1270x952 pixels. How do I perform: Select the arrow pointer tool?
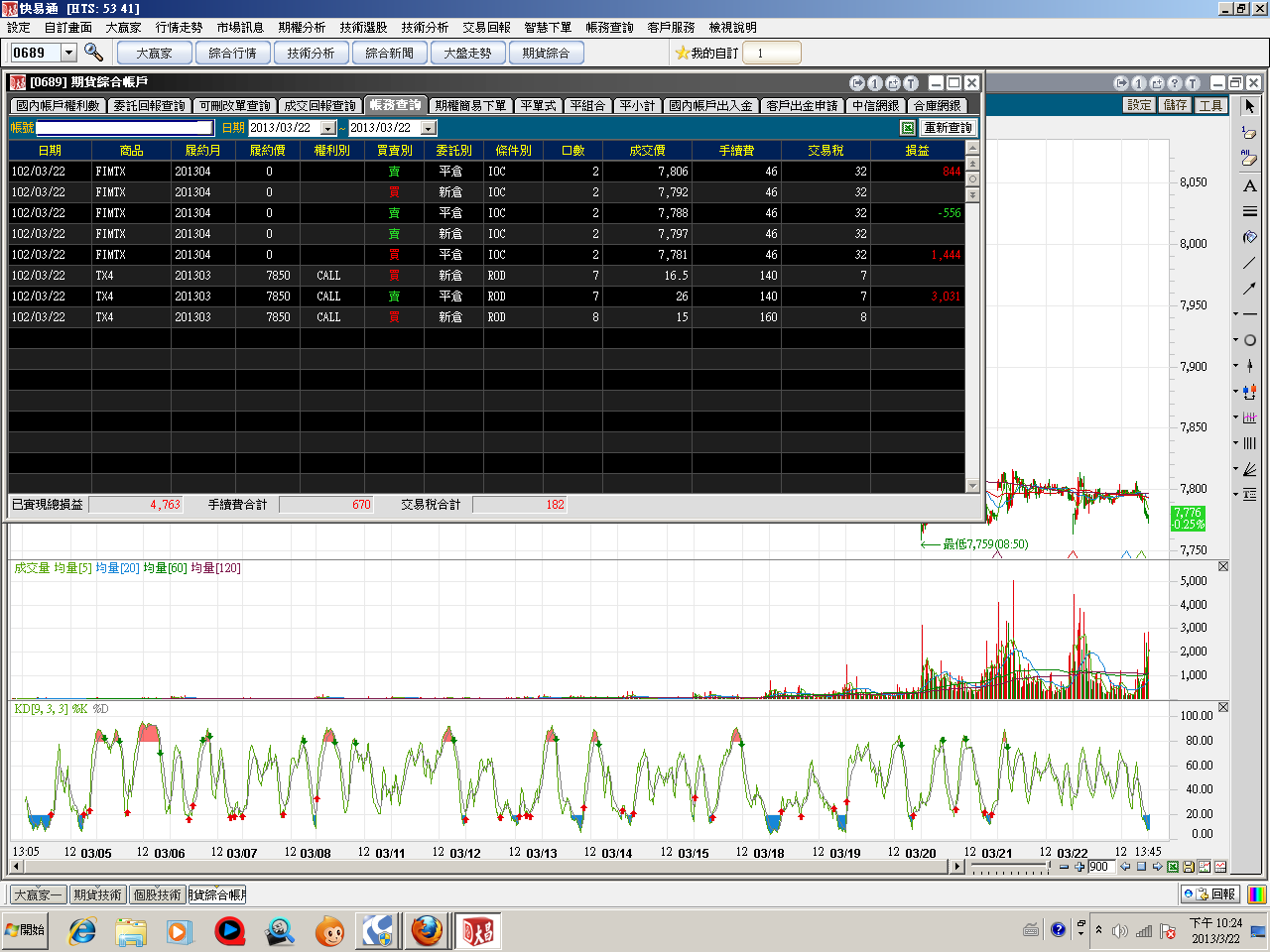pyautogui.click(x=1249, y=106)
